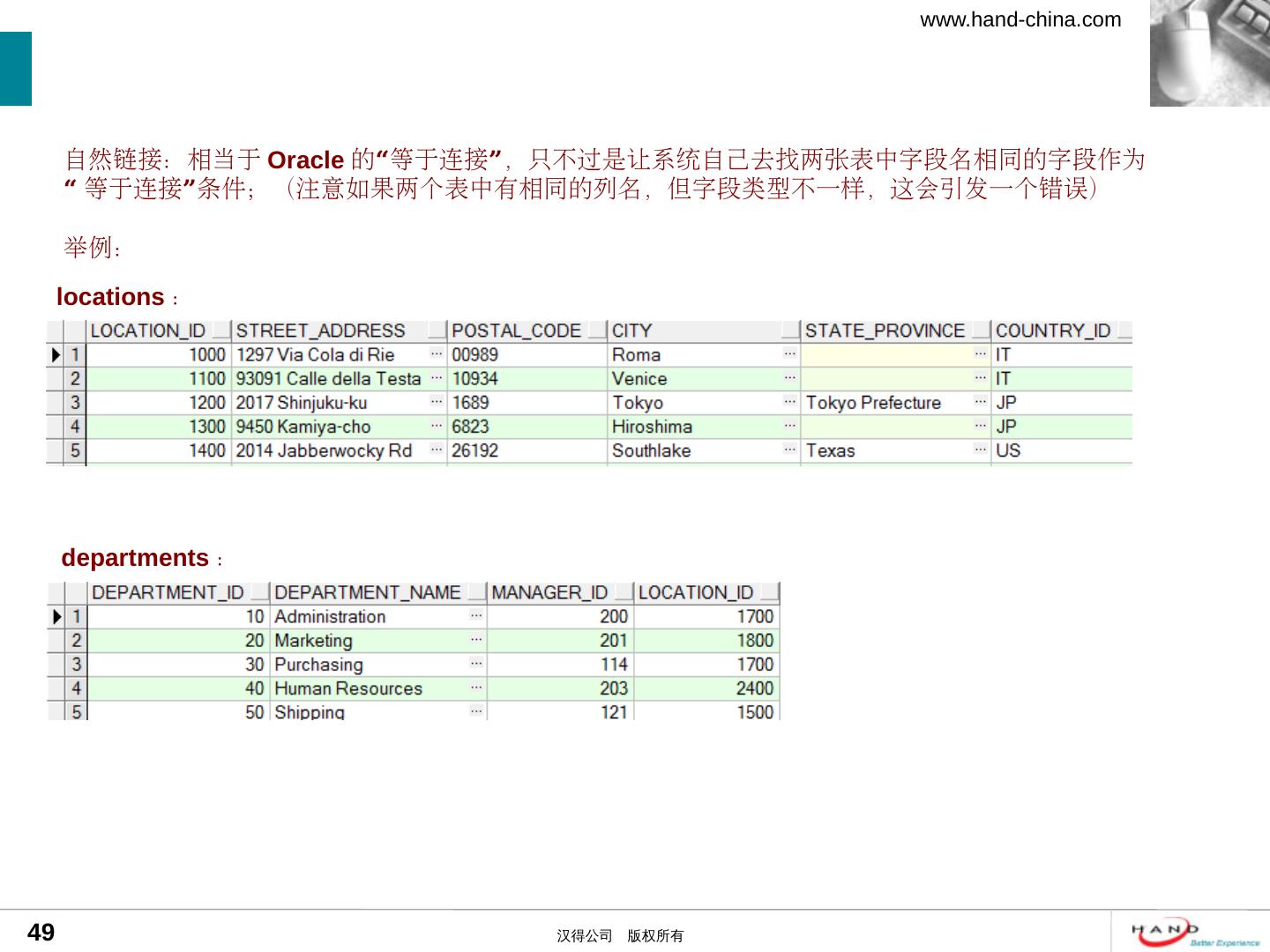This screenshot has height=952, width=1270.
Task: Select row 3 of locations via its number
Action: tap(75, 402)
